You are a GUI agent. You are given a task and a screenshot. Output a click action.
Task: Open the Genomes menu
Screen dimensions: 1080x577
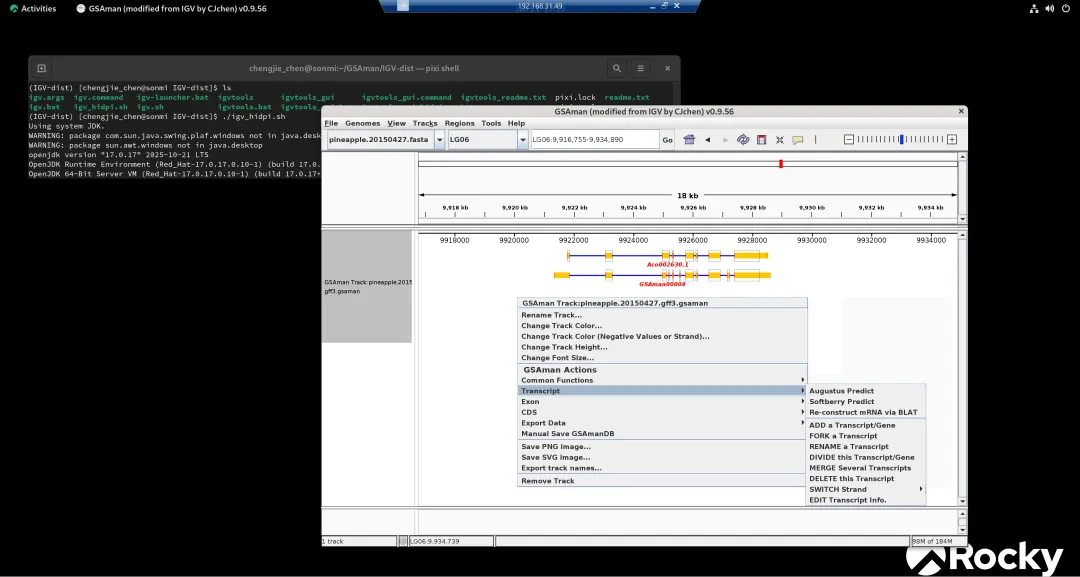tap(362, 123)
